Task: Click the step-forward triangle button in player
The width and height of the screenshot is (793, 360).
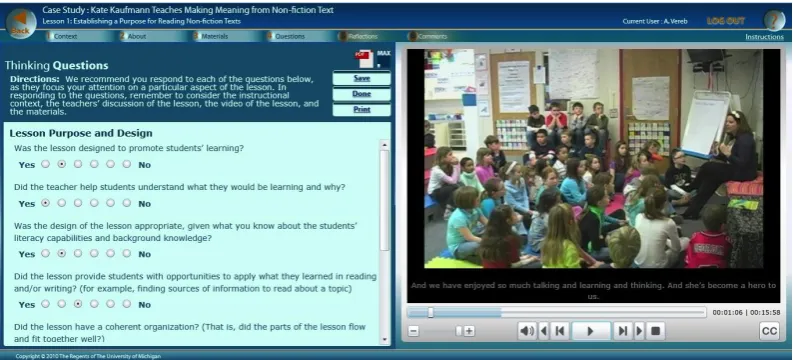Action: pos(639,331)
